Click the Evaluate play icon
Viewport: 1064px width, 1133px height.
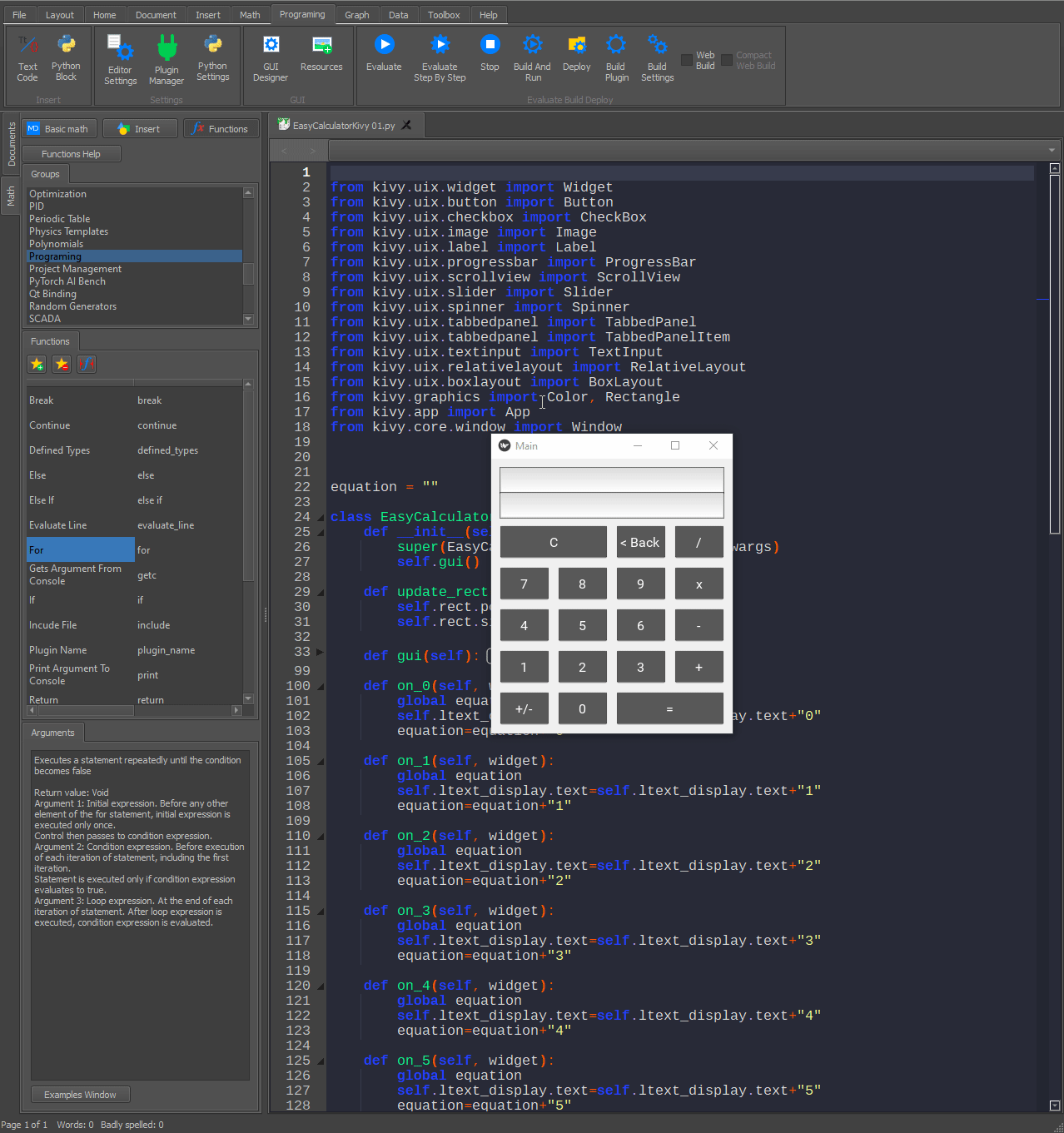384,45
